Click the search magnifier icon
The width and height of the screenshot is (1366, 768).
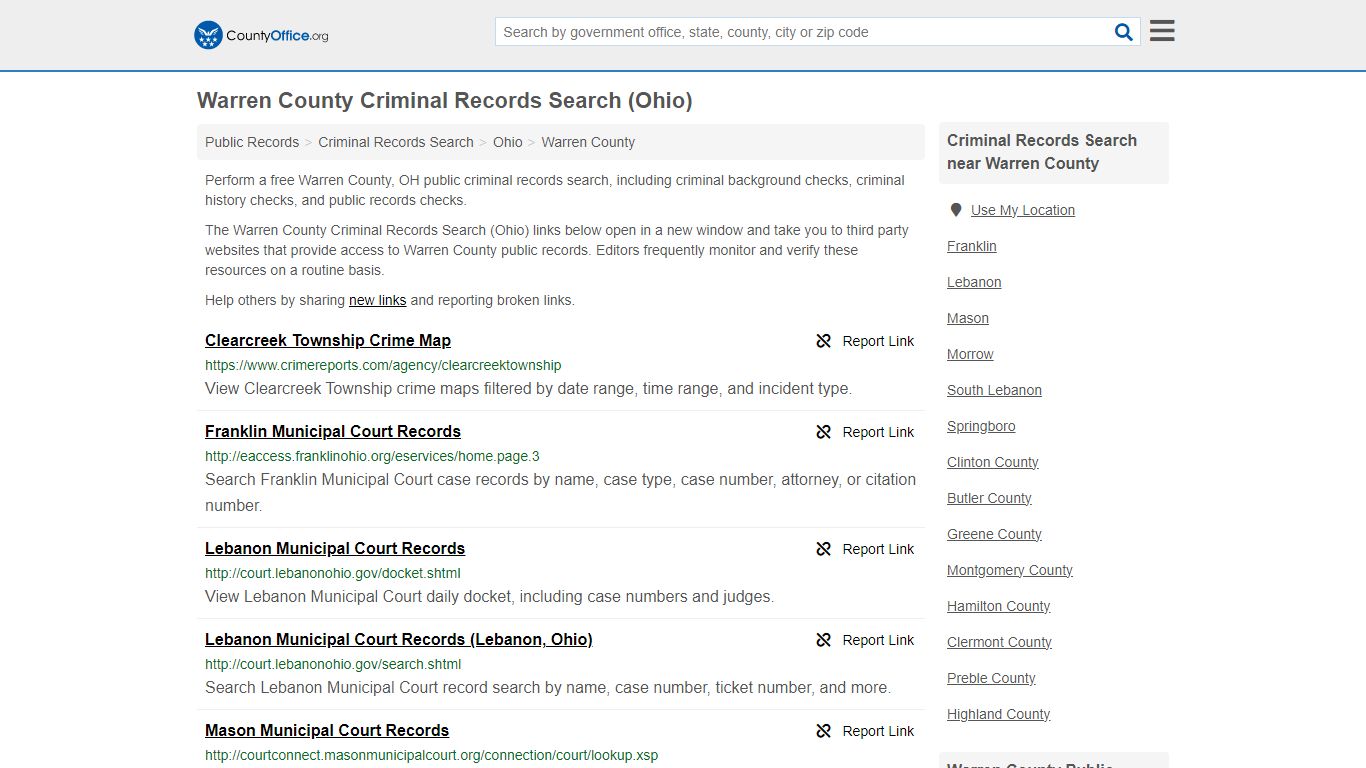(1123, 31)
